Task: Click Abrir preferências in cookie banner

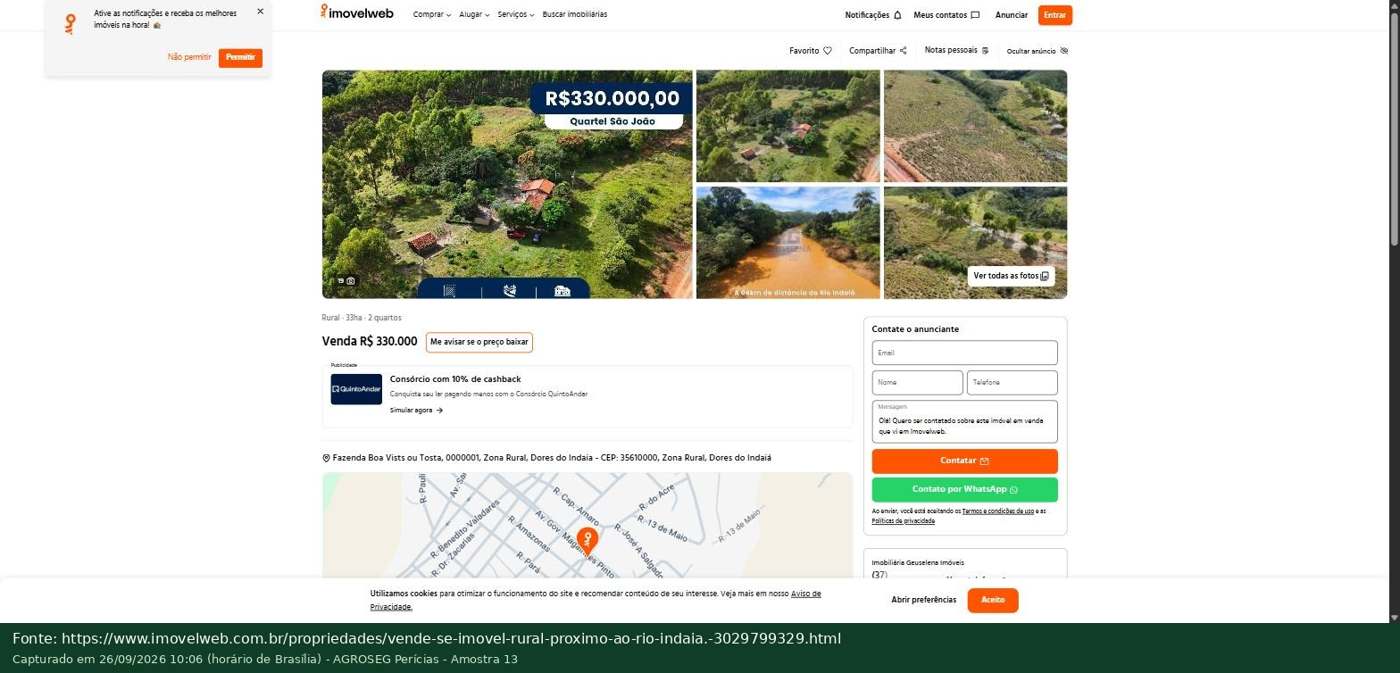Action: click(924, 600)
